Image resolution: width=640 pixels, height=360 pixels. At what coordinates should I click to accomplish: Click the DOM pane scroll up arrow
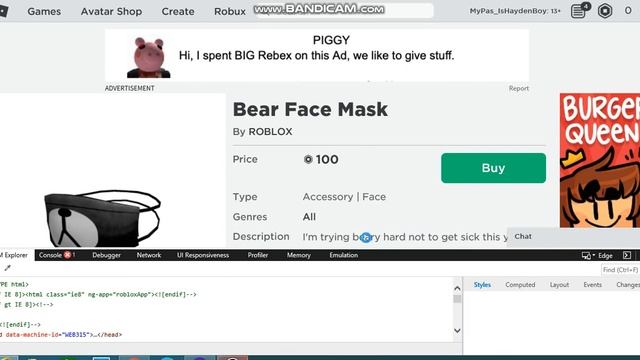click(457, 288)
